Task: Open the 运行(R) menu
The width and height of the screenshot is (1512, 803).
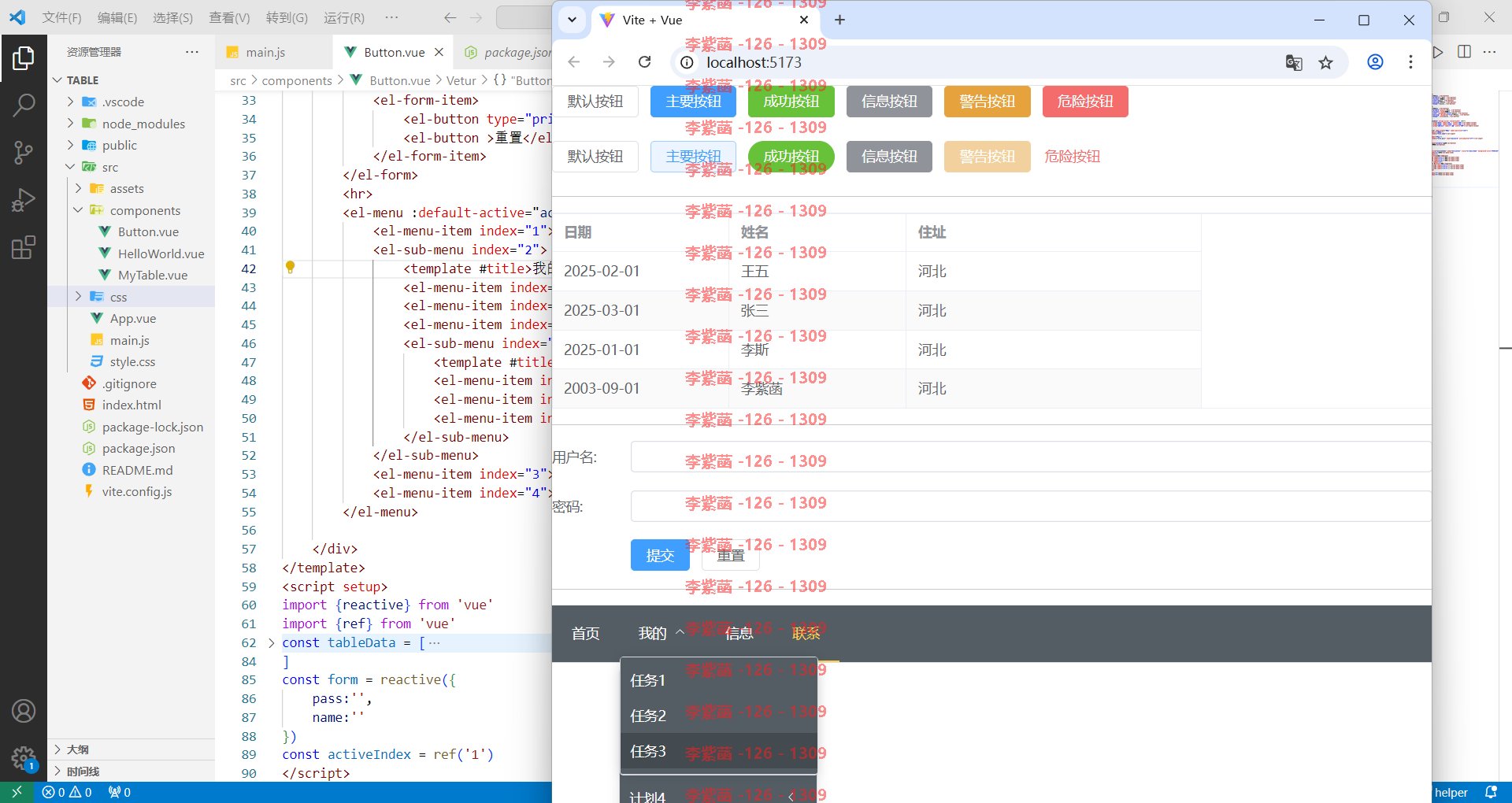Action: pos(344,17)
